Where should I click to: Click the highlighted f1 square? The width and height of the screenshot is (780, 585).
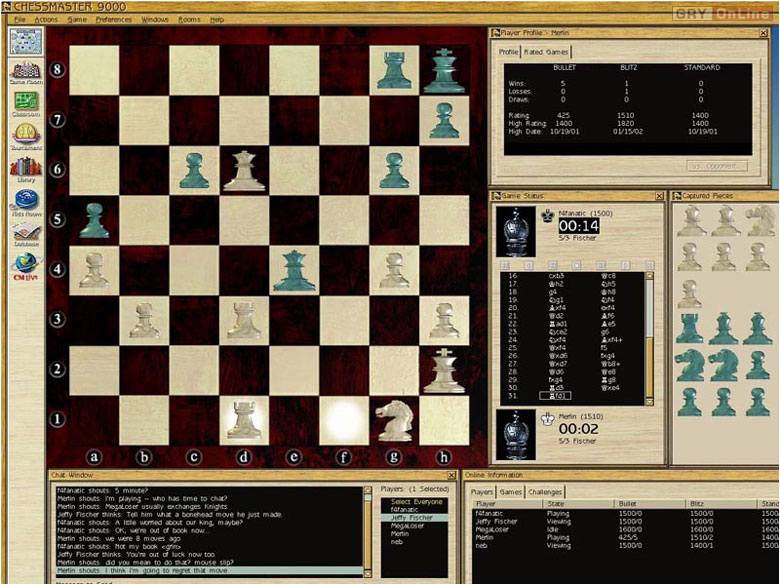point(344,420)
